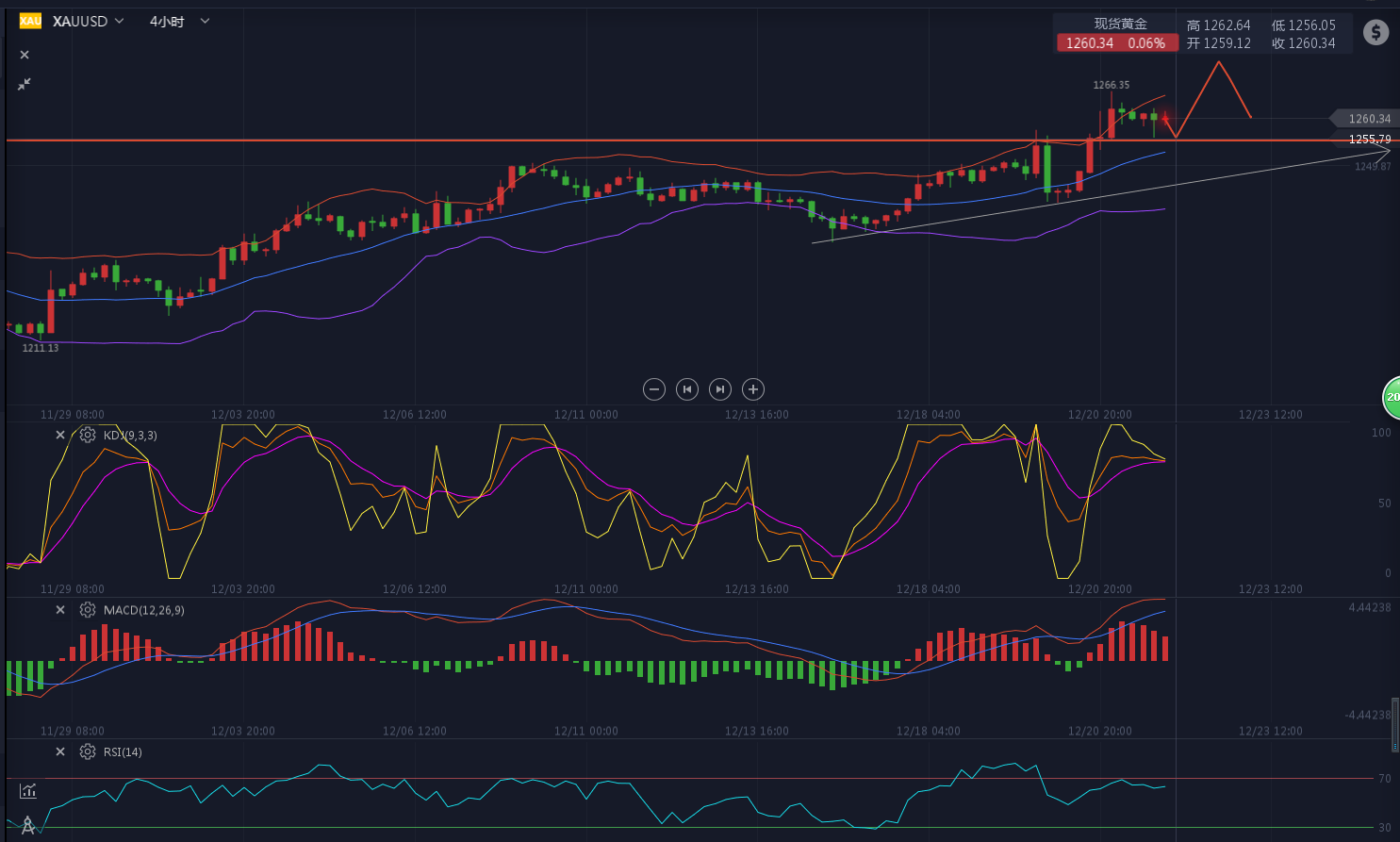Viewport: 1400px width, 842px height.
Task: Open the XAUUSD symbol dropdown
Action: coord(89,21)
